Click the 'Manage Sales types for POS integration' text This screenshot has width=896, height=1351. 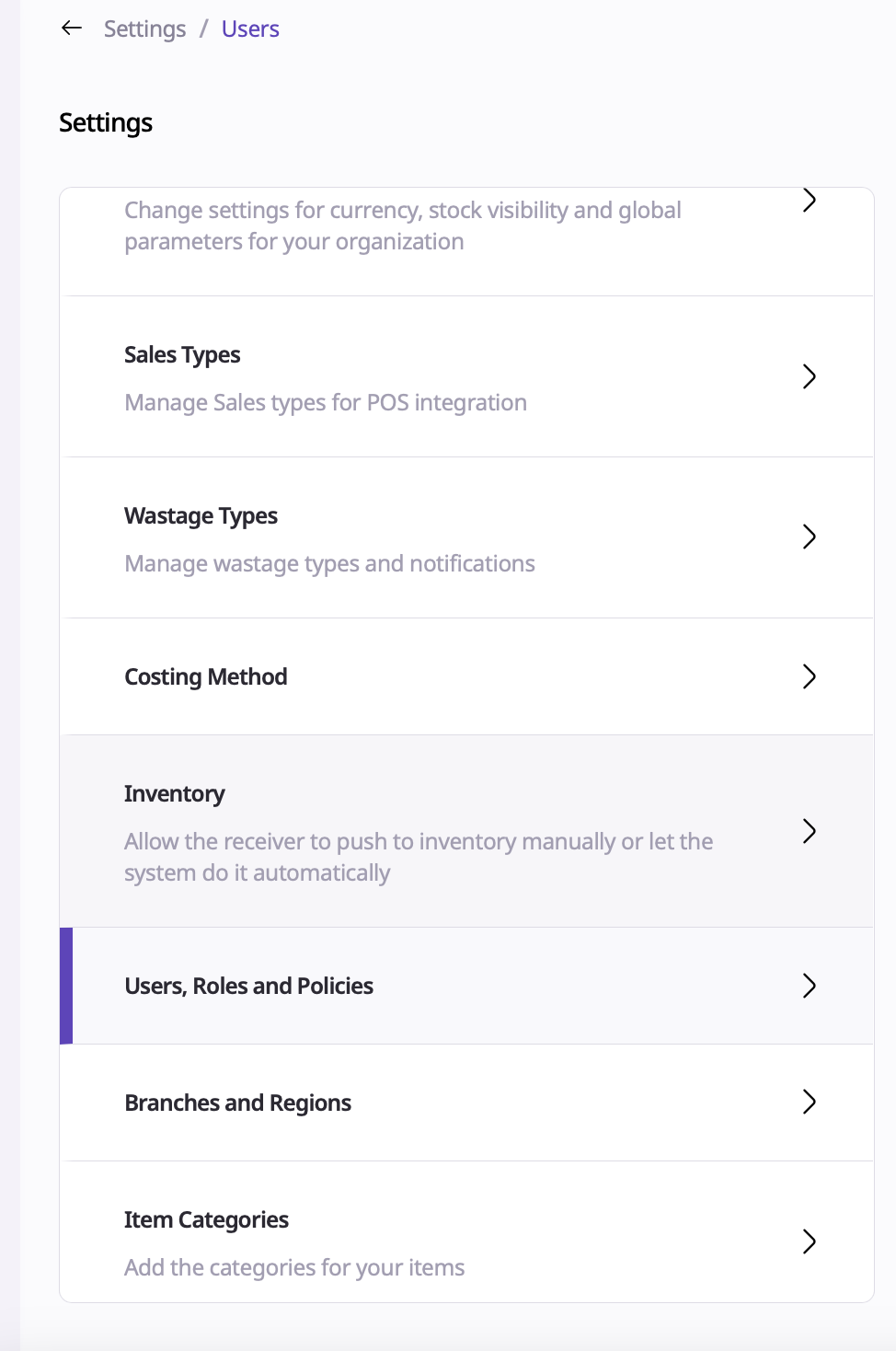coord(326,403)
